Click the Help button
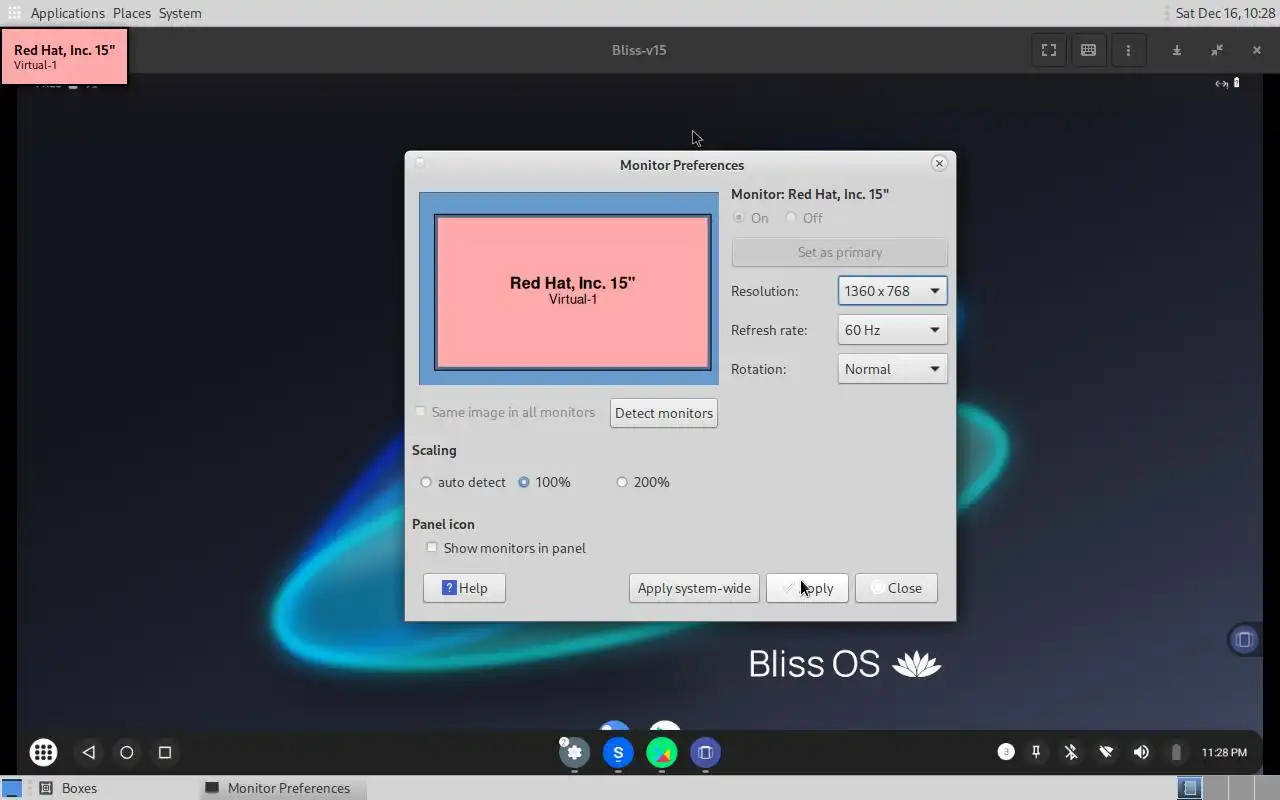This screenshot has height=800, width=1280. (464, 588)
